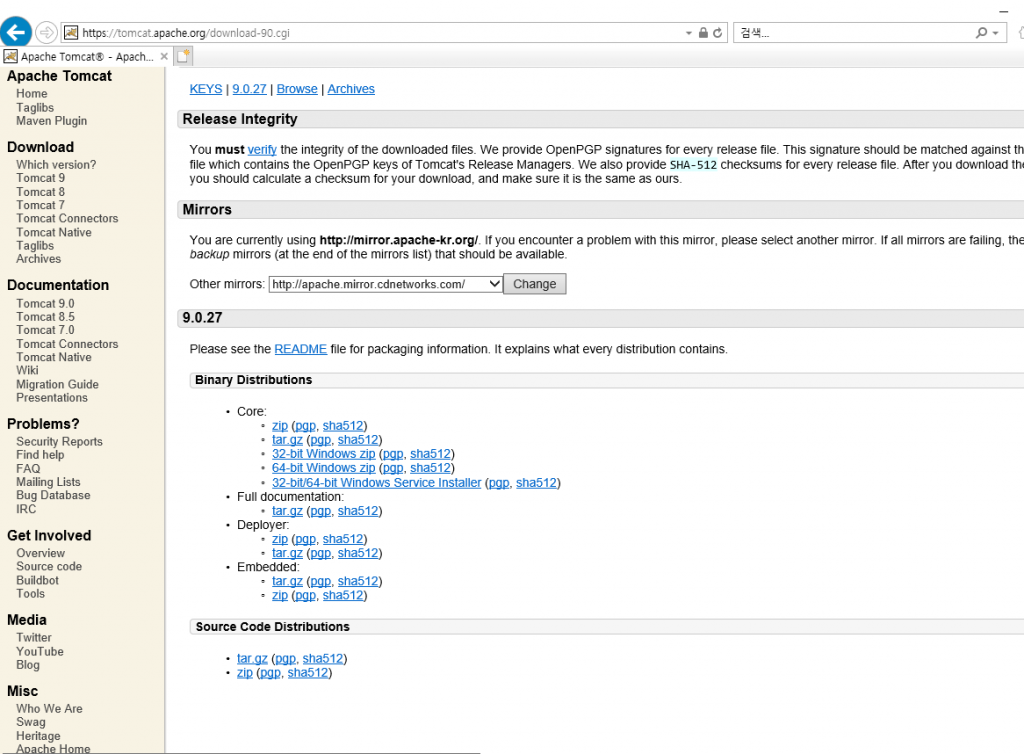The image size is (1024, 754).
Task: Open the address bar history dropdown arrow
Action: pos(688,33)
